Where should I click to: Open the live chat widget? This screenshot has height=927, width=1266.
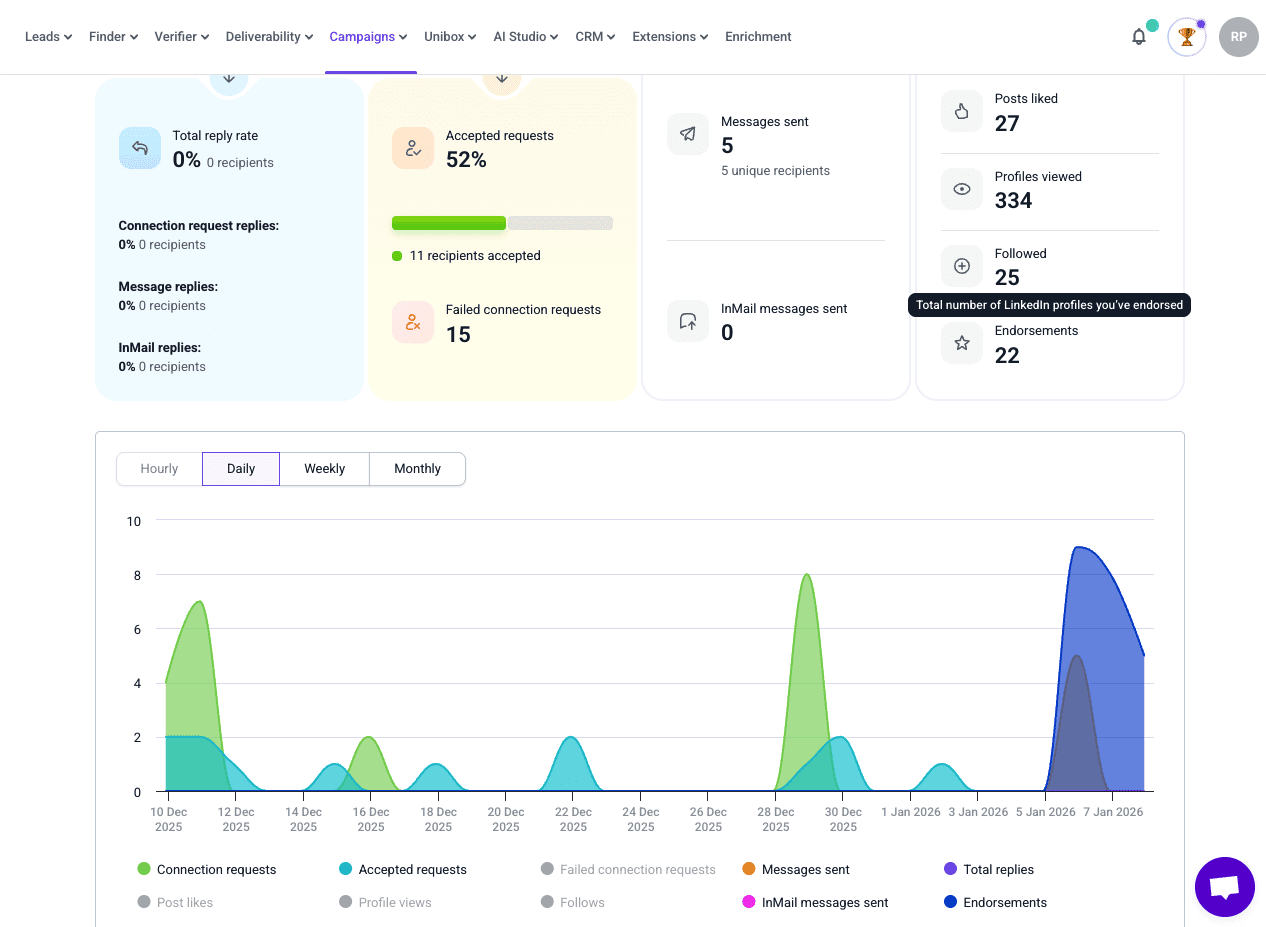tap(1224, 886)
